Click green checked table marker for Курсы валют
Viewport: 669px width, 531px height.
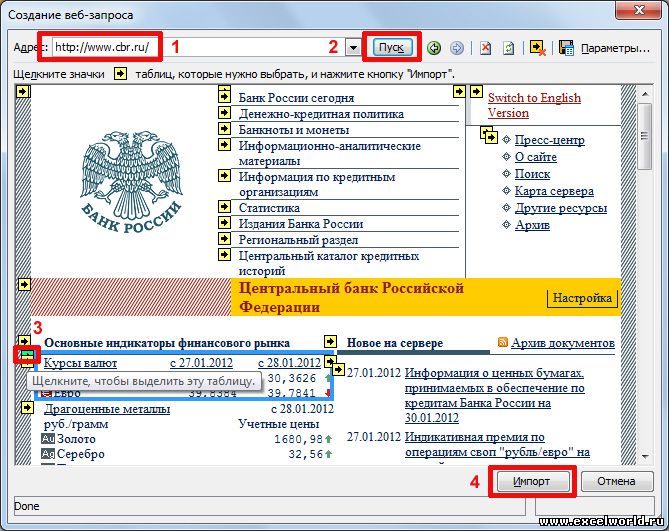pos(27,354)
